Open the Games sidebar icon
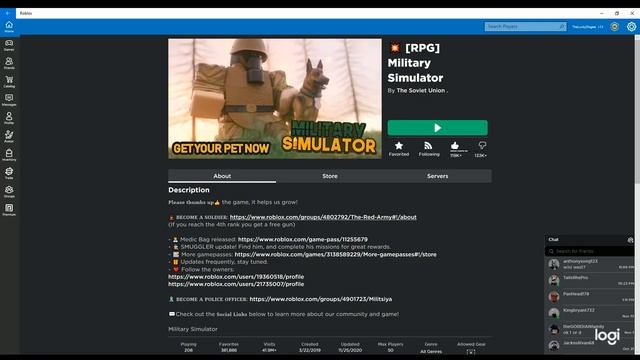Viewport: 640px width, 360px height. pos(9,45)
